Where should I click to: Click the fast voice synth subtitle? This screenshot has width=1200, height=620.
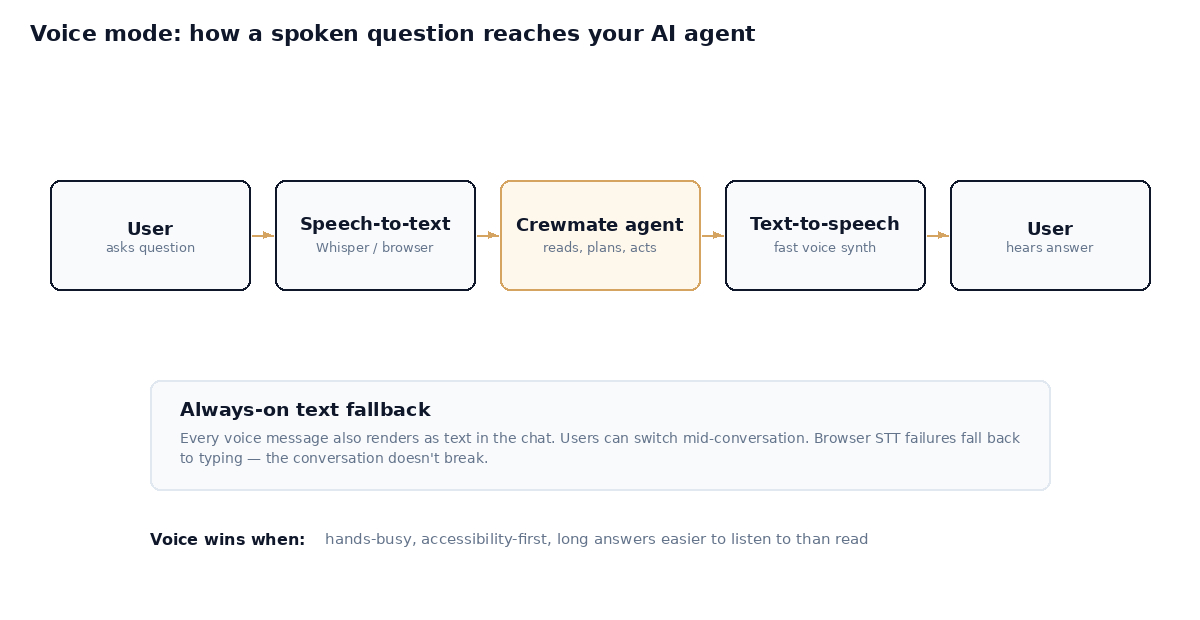click(x=825, y=248)
